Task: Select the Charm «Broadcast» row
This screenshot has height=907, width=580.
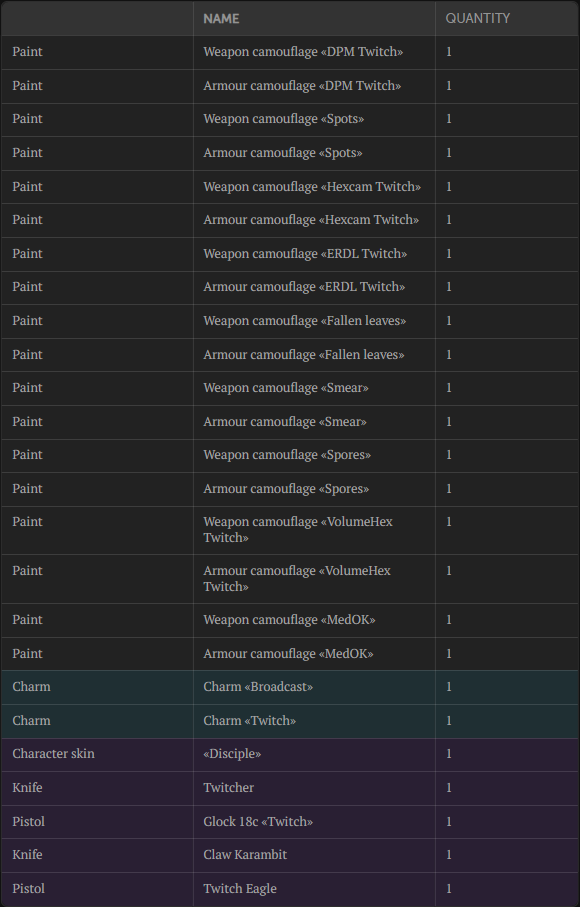Action: (290, 687)
